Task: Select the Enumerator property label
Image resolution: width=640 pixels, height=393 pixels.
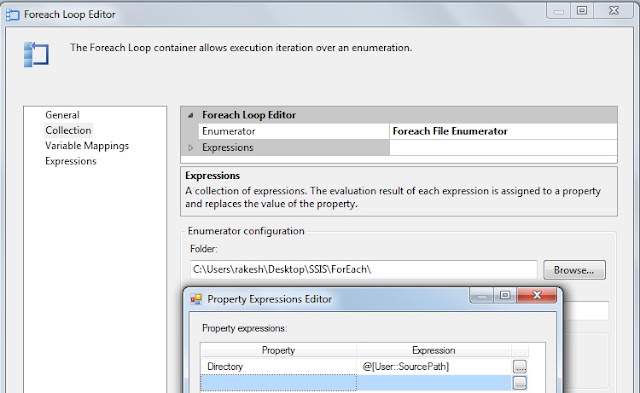Action: (x=293, y=131)
